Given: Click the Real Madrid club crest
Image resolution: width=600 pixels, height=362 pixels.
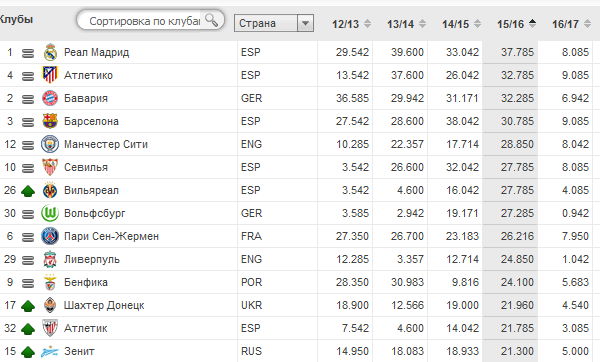Looking at the screenshot, I should [50, 52].
